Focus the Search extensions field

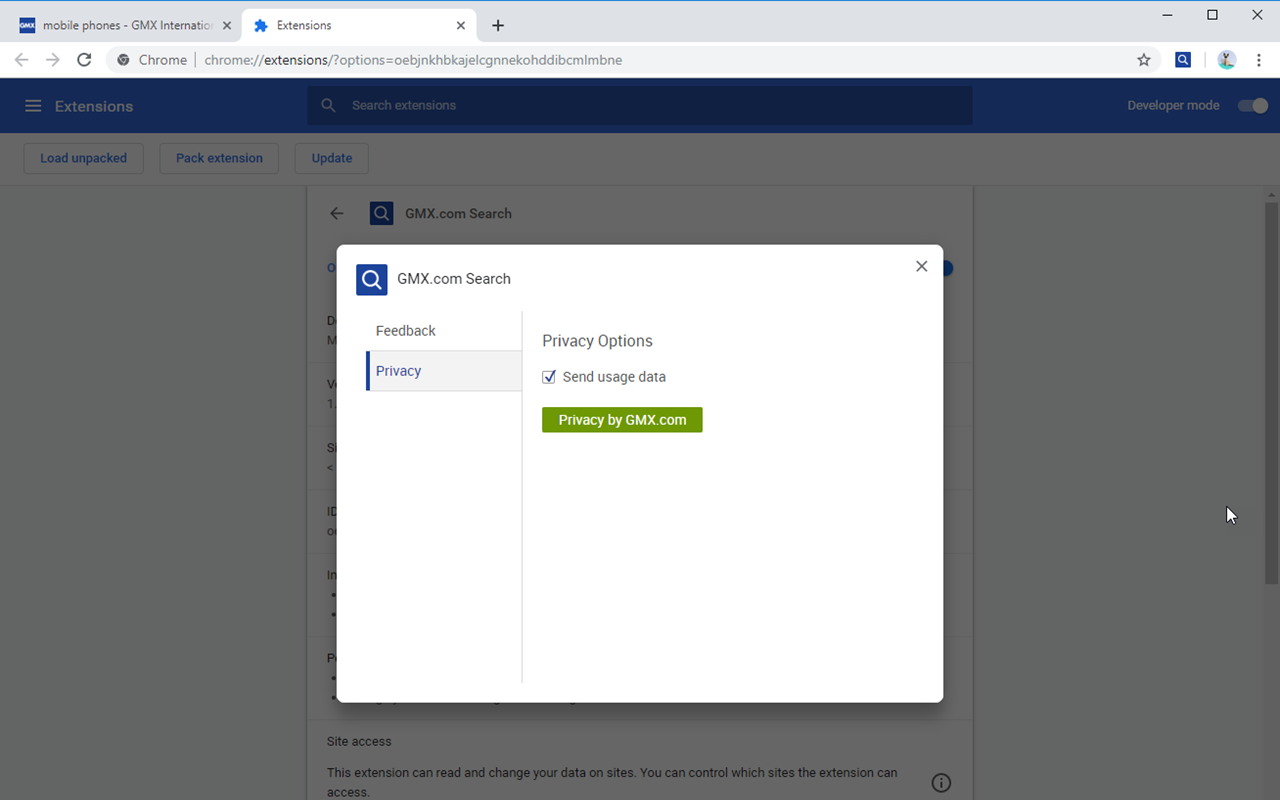[x=640, y=105]
